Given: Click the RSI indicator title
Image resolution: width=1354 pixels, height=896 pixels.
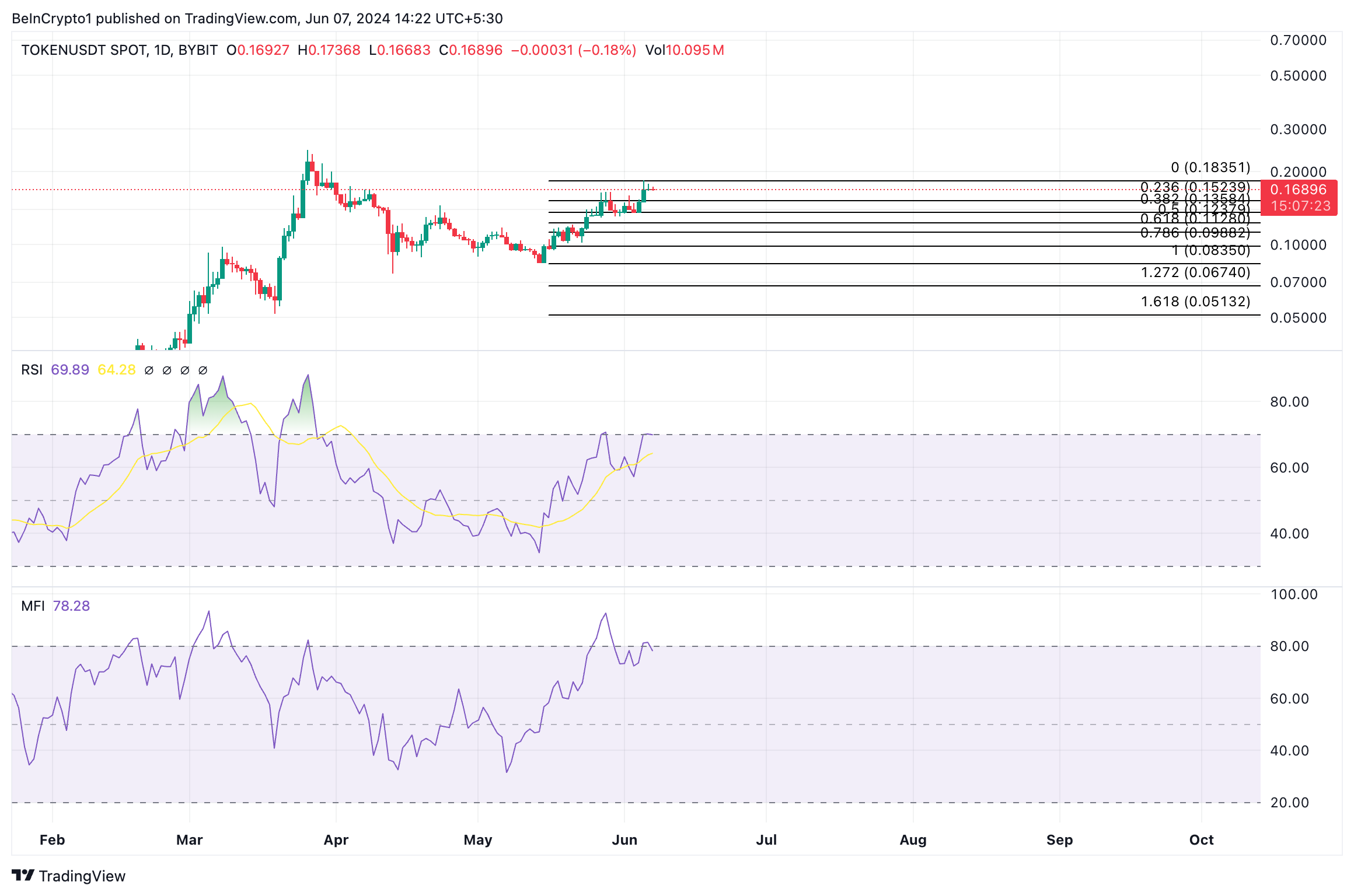Looking at the screenshot, I should (32, 370).
